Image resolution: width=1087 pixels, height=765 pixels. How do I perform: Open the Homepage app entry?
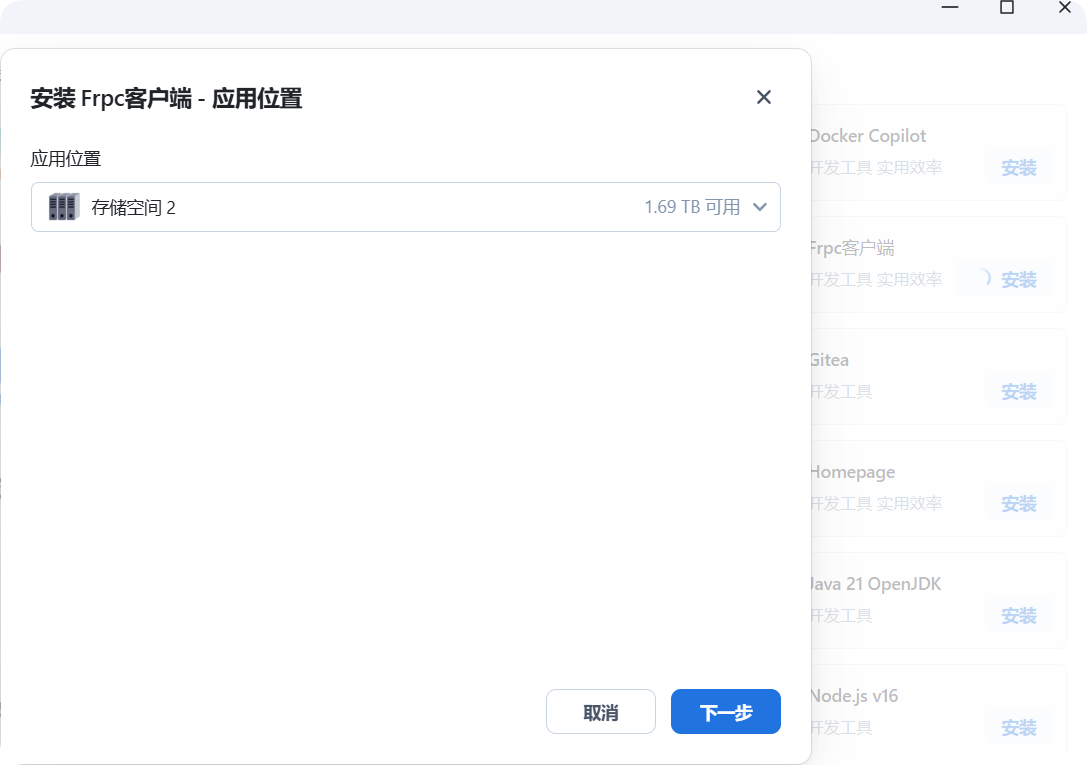pyautogui.click(x=852, y=472)
